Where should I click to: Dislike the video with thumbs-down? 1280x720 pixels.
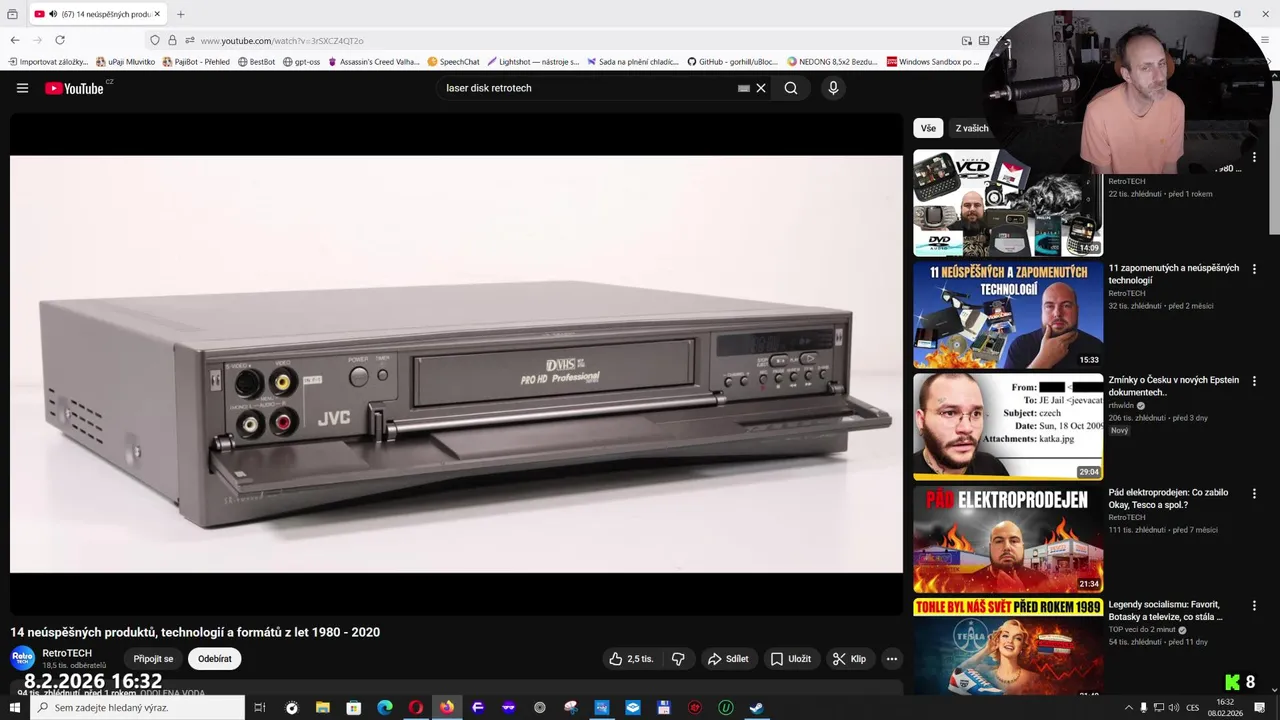tap(678, 659)
